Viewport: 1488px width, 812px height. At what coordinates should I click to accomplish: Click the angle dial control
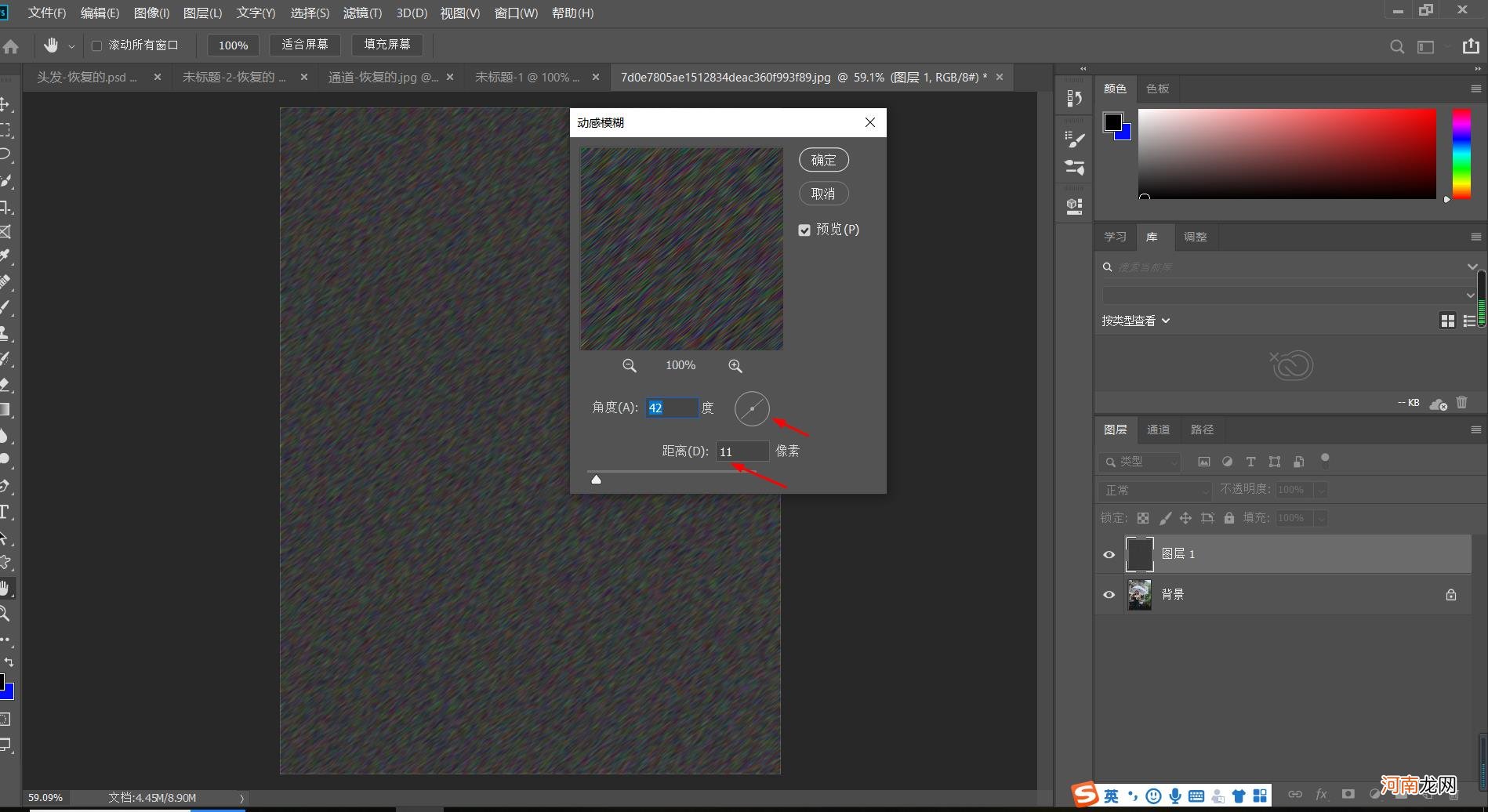point(752,408)
